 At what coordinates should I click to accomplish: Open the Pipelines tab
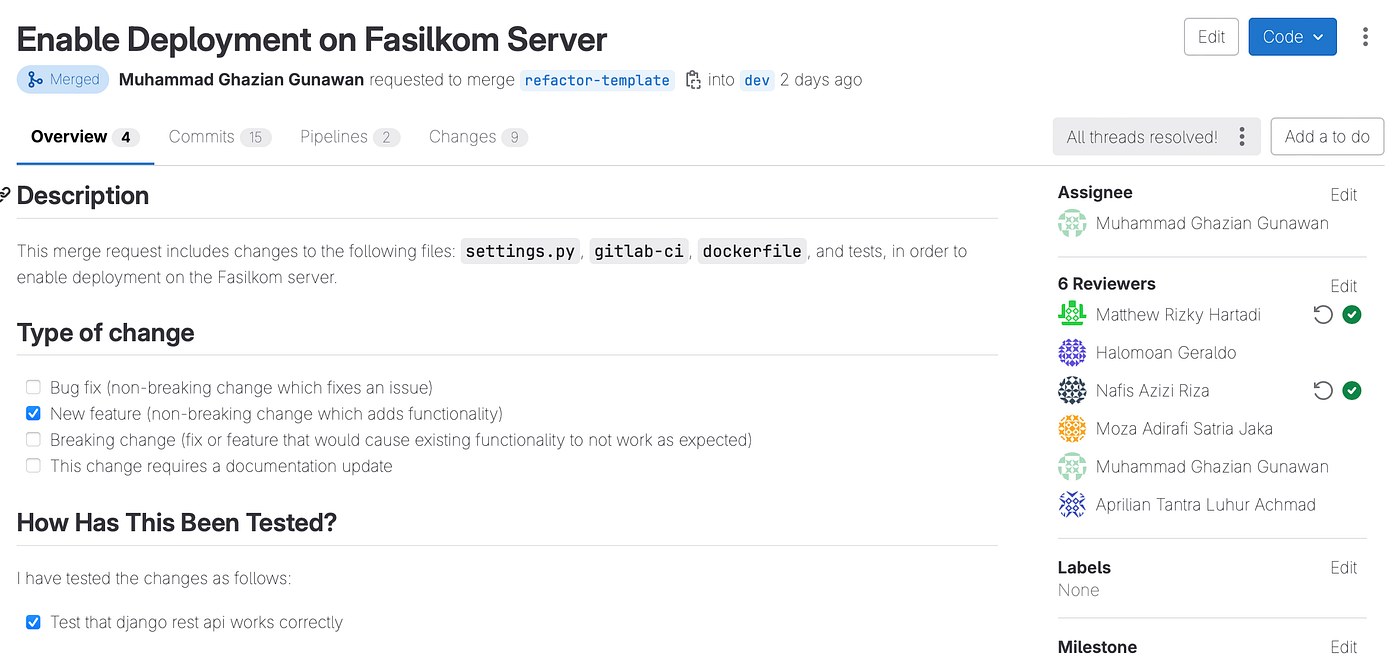click(350, 137)
